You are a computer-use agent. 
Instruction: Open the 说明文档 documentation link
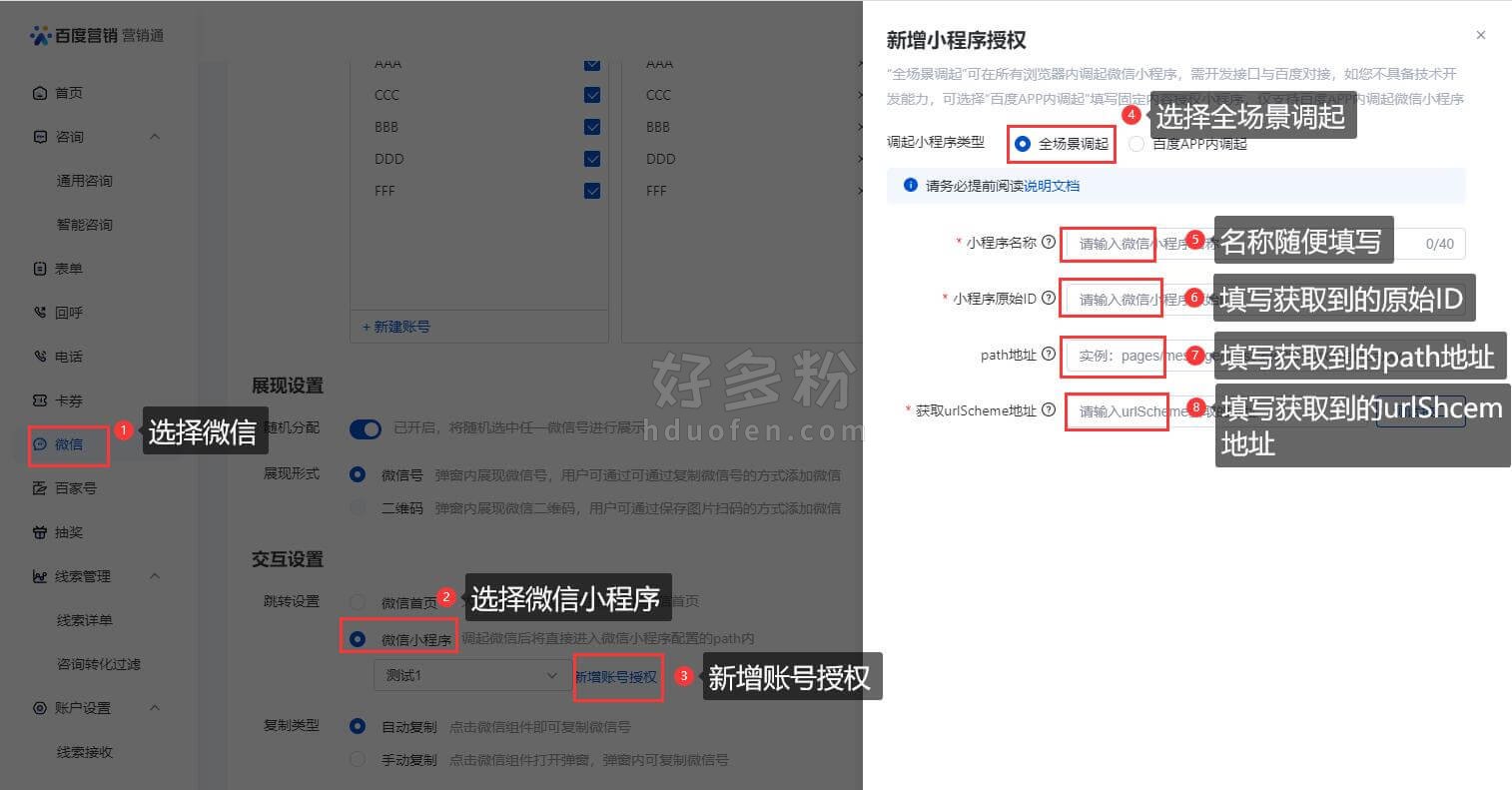(x=1052, y=186)
